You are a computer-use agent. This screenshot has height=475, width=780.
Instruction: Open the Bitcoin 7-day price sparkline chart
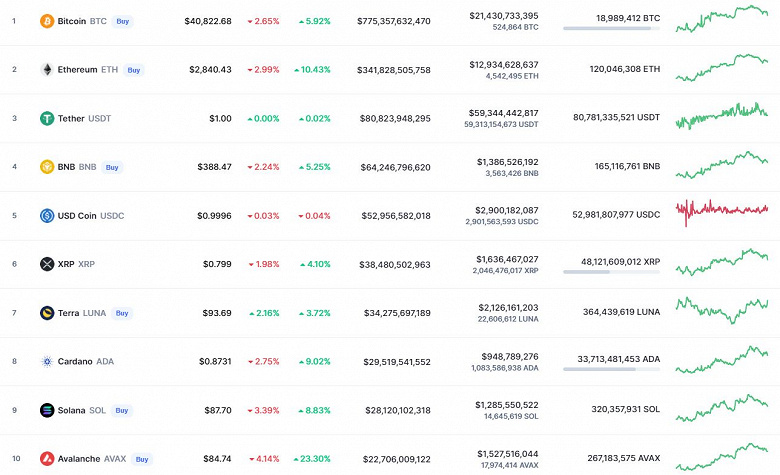tap(722, 19)
